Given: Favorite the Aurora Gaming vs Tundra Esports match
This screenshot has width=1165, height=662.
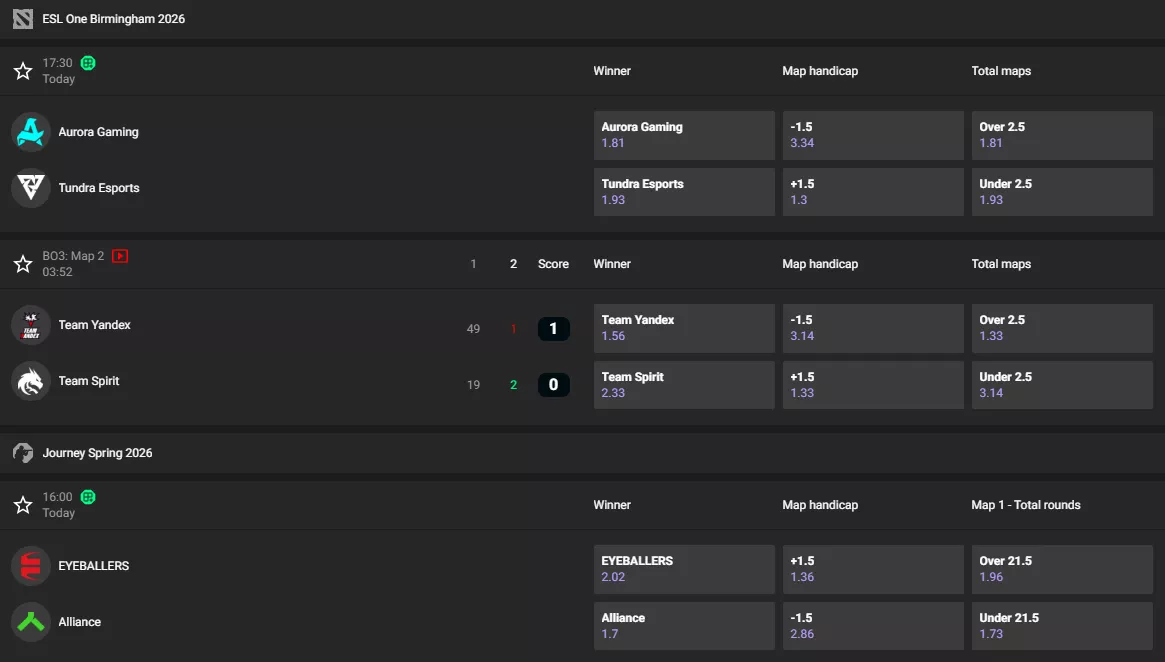Looking at the screenshot, I should click(x=22, y=70).
